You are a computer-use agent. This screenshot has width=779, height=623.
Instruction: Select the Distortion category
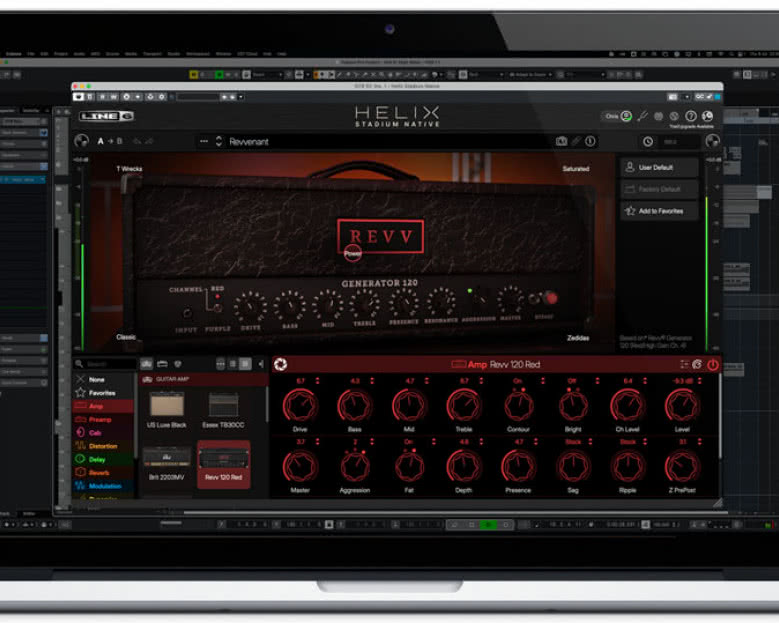point(103,446)
